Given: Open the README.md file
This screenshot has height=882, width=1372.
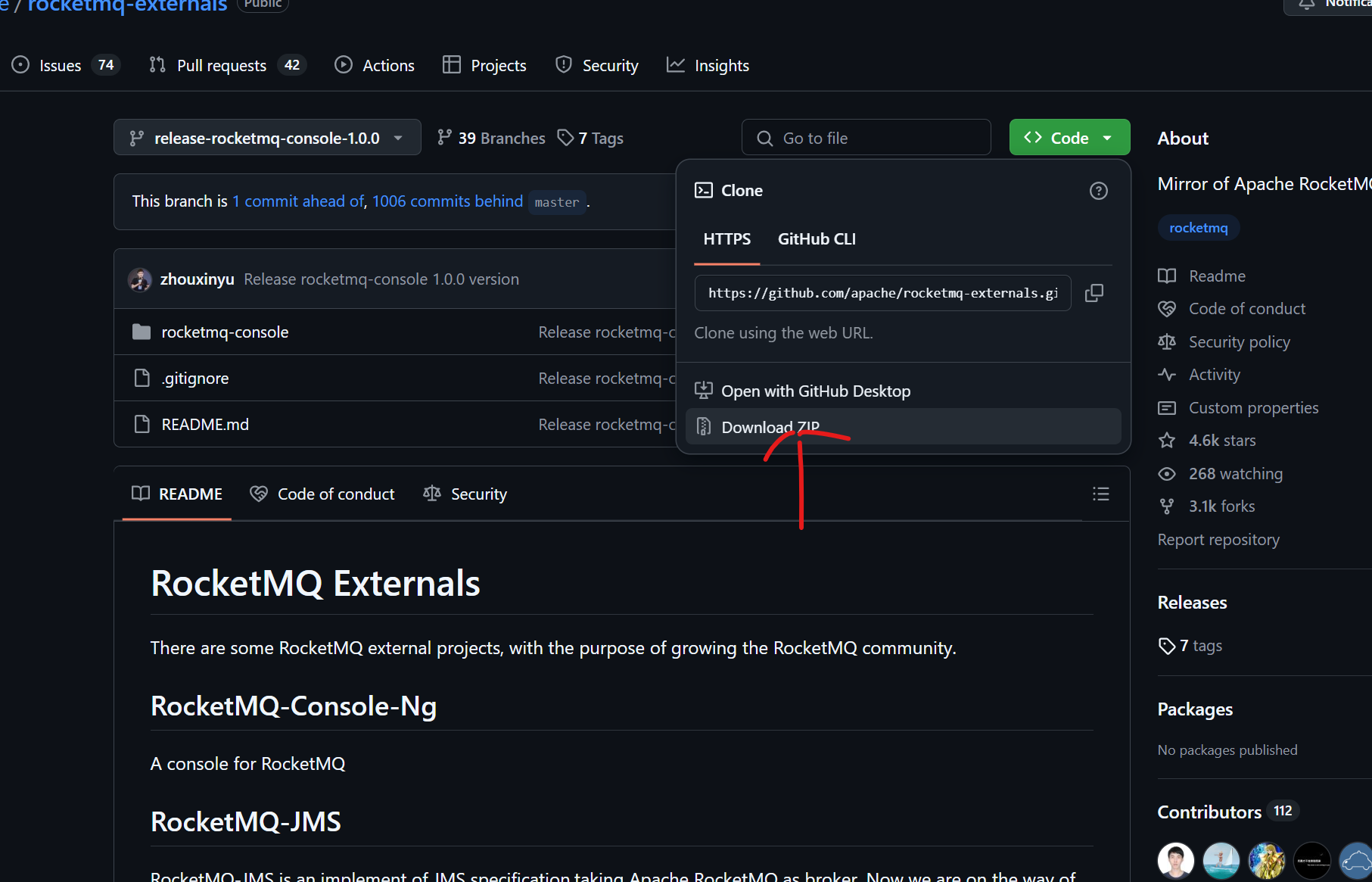Looking at the screenshot, I should tap(205, 424).
